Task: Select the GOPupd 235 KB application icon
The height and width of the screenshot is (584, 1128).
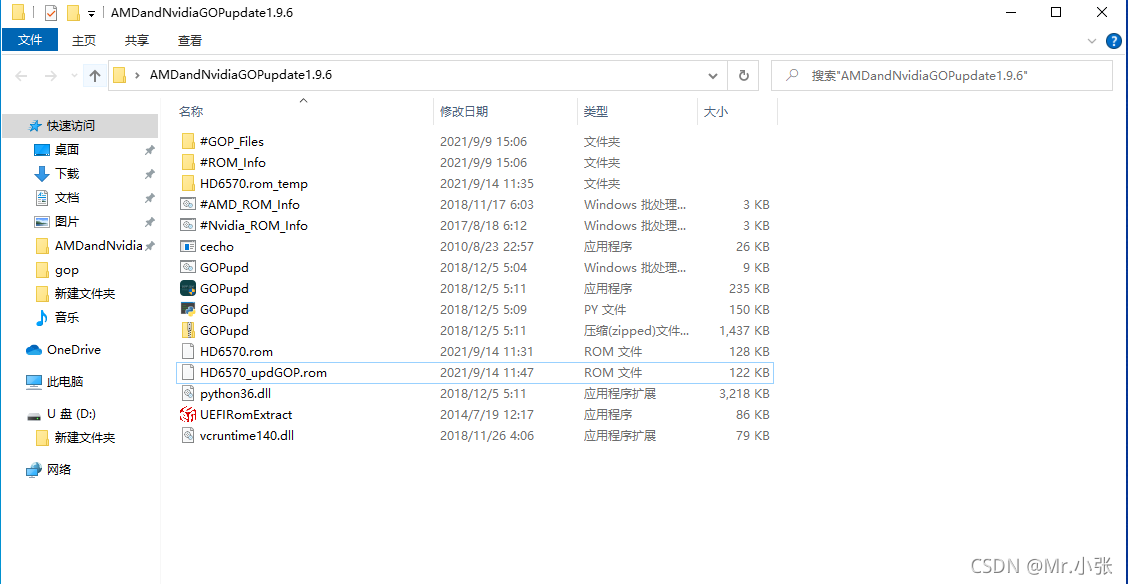Action: click(x=188, y=288)
